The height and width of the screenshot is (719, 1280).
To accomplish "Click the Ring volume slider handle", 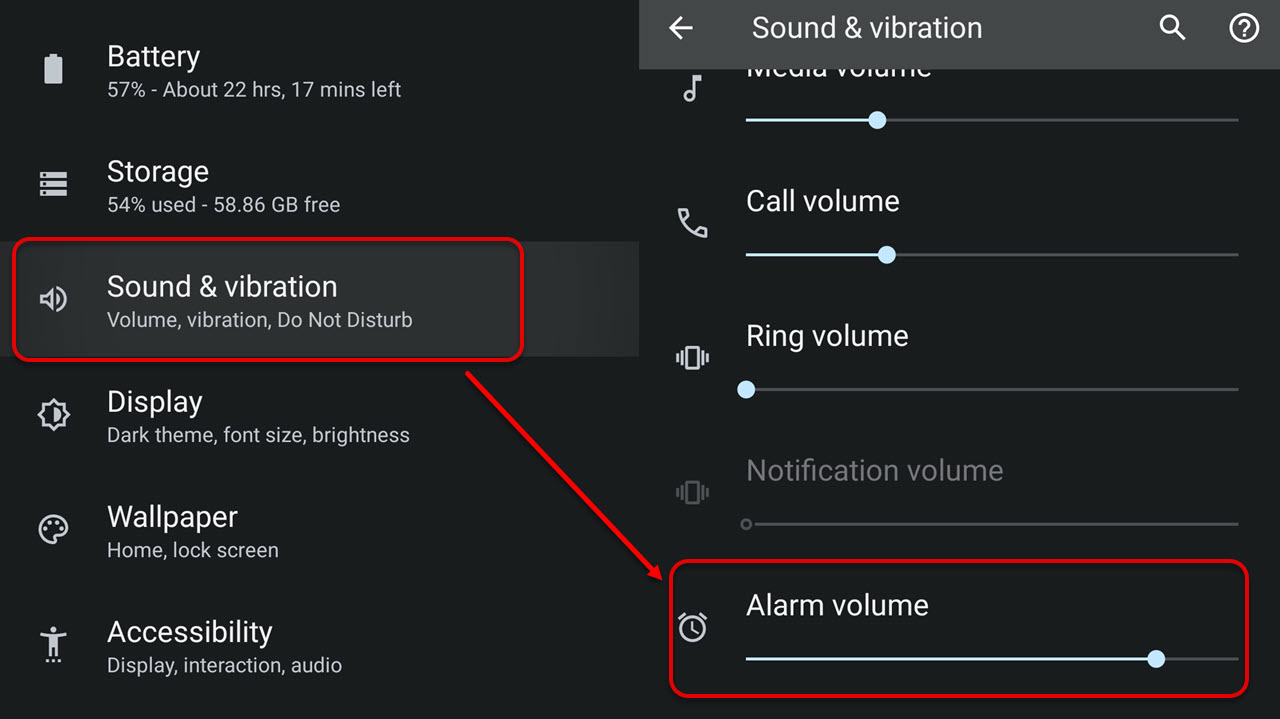I will click(x=746, y=389).
